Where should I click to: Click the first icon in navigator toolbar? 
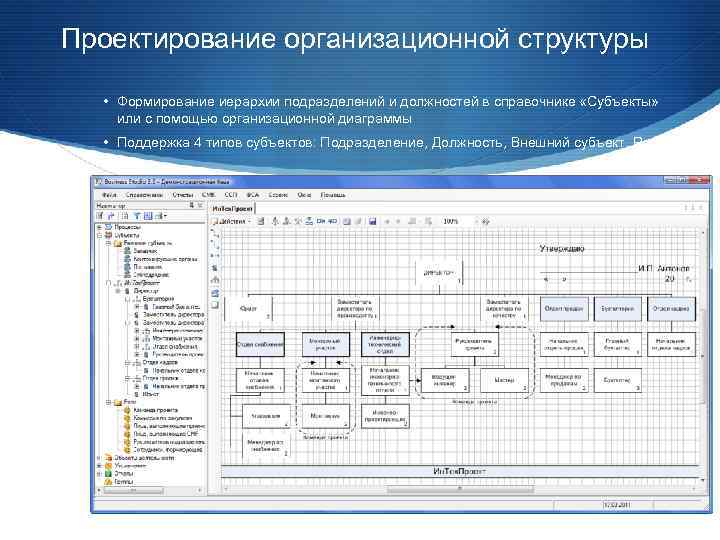pyautogui.click(x=100, y=215)
